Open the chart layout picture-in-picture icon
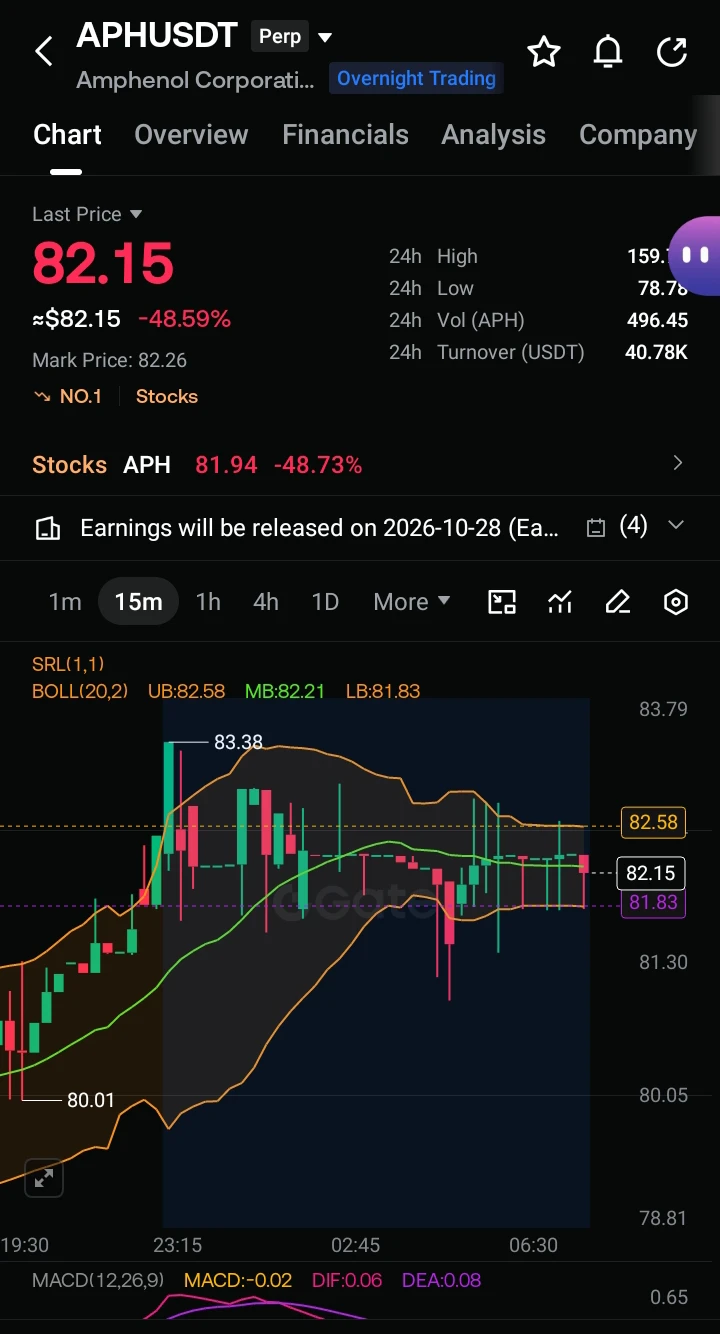 click(502, 601)
